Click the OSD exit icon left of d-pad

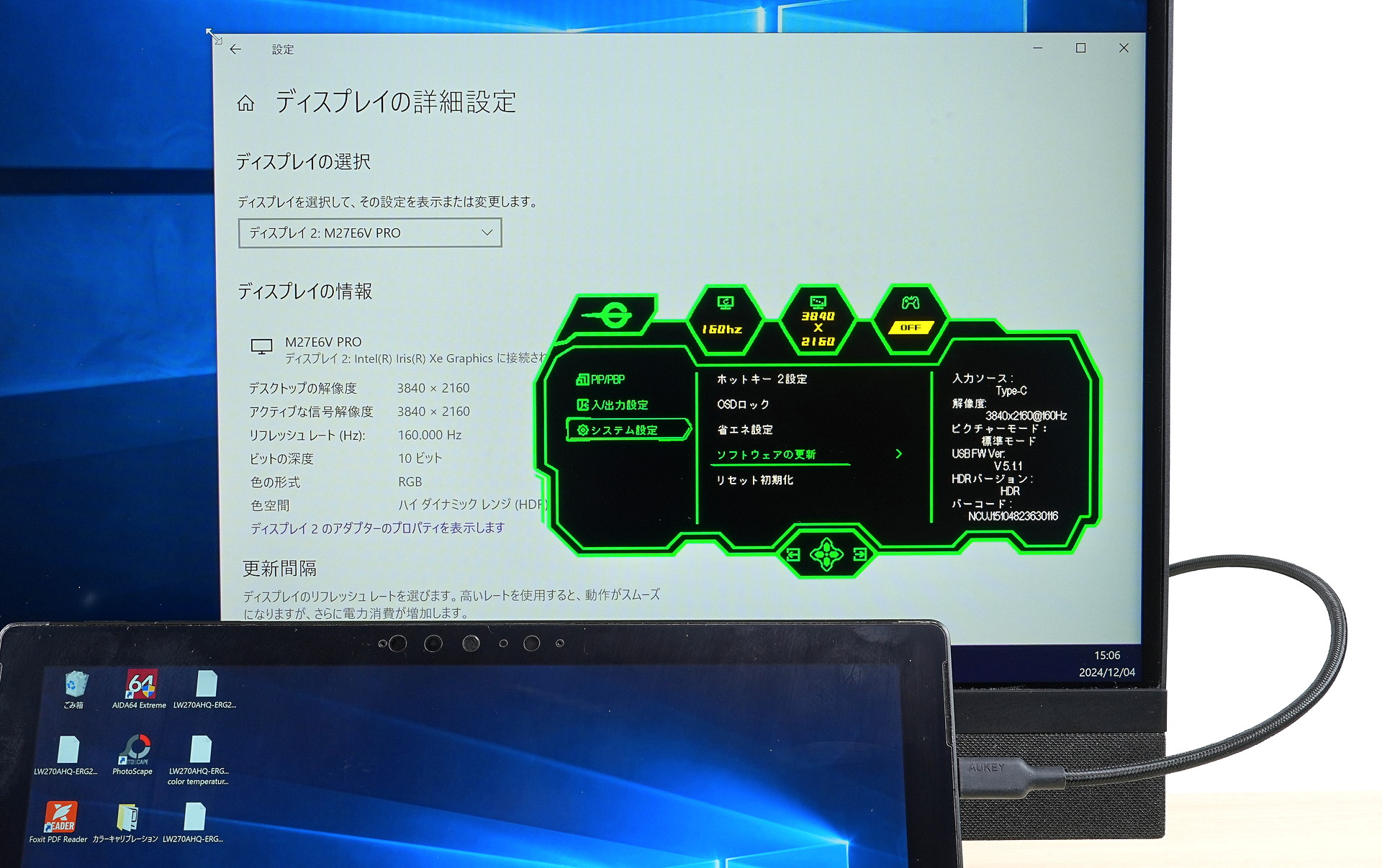792,554
